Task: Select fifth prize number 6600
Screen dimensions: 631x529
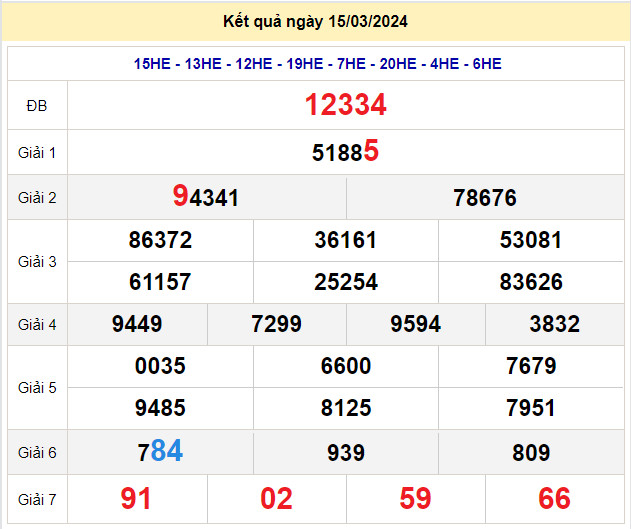Action: (346, 366)
